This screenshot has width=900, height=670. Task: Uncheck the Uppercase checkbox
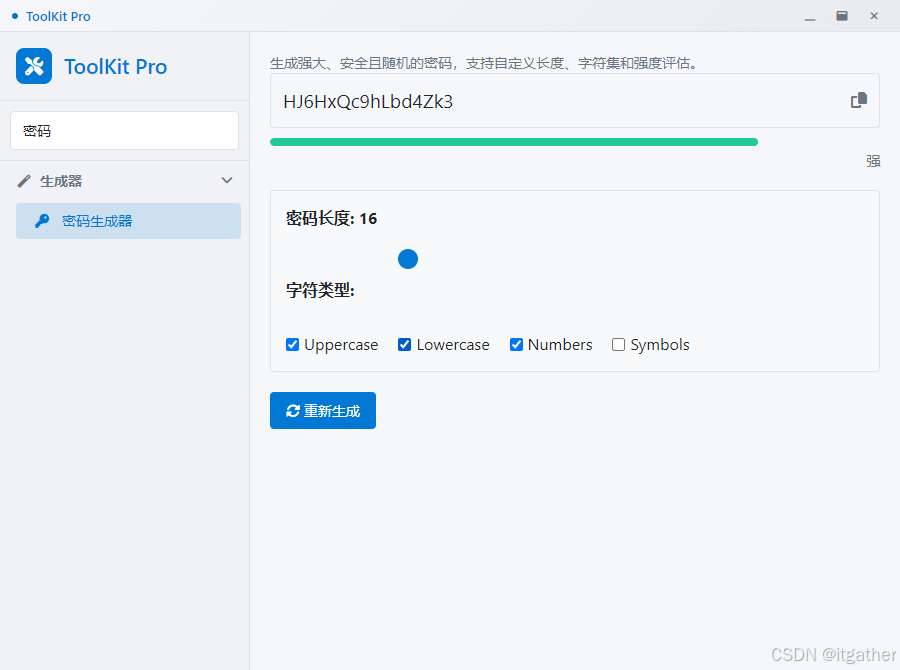point(292,344)
